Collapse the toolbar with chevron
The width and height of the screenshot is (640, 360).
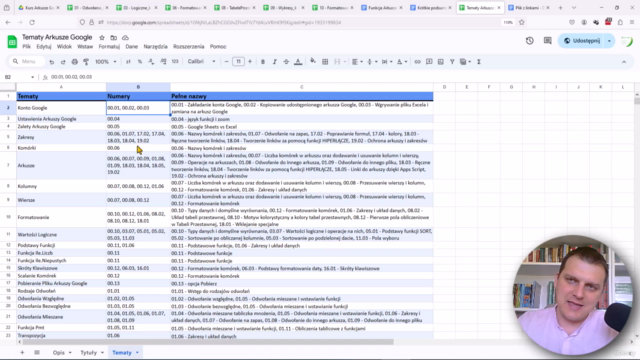pos(624,62)
